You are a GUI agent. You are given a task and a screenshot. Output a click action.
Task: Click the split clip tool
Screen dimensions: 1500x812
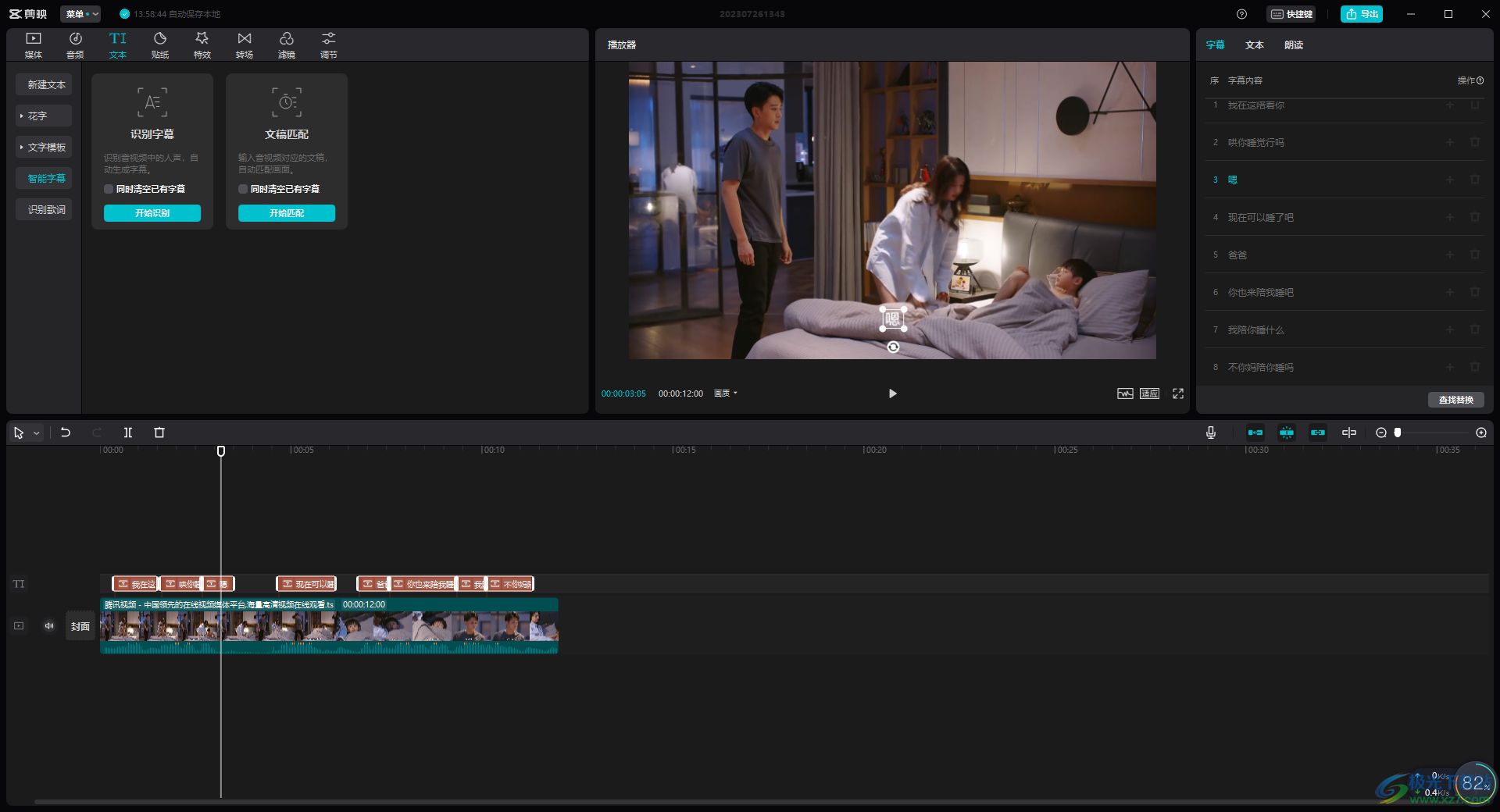(x=128, y=433)
